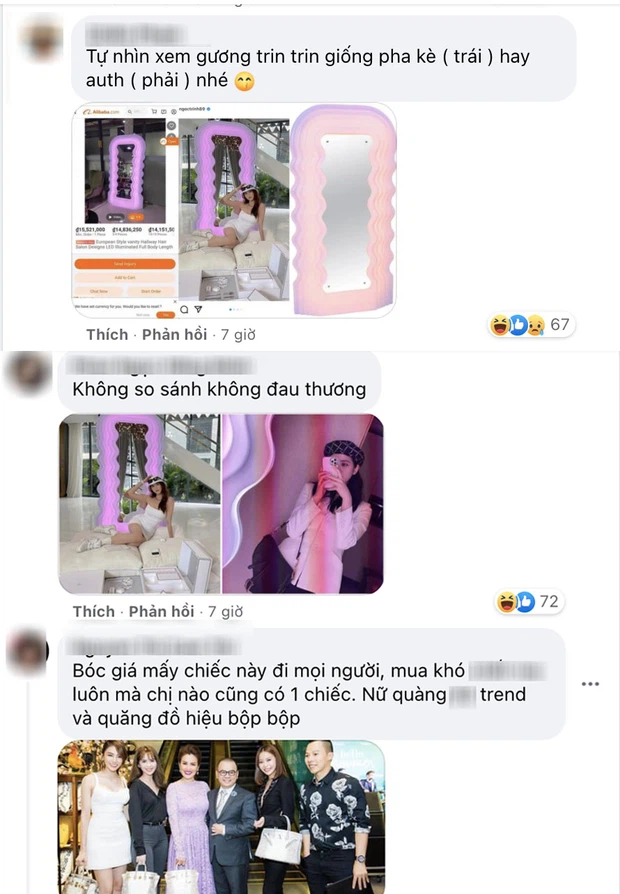This screenshot has width=620, height=894.
Task: Open the side-by-side selfie image in second comment
Action: [x=221, y=504]
